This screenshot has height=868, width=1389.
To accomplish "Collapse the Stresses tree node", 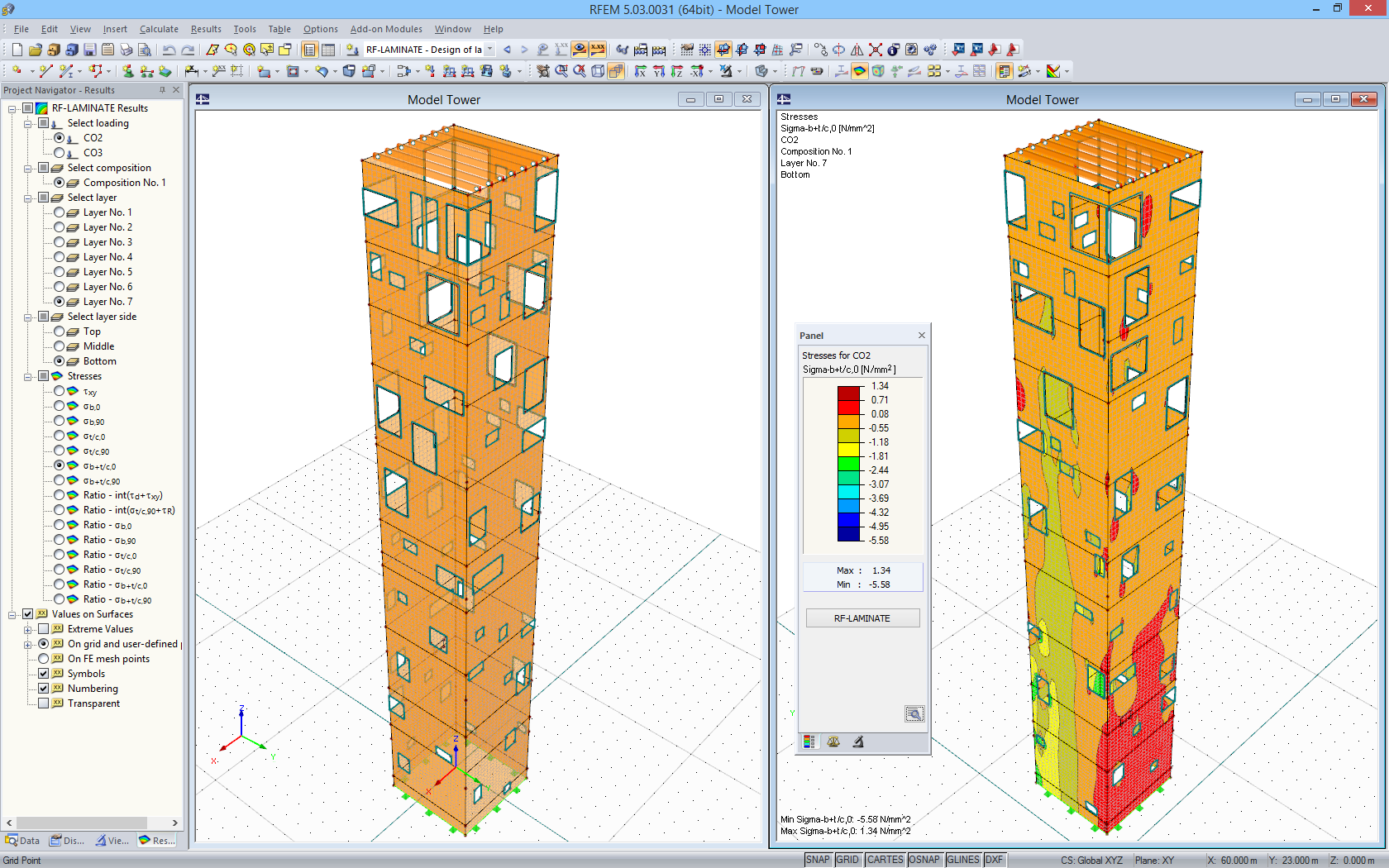I will pos(28,376).
